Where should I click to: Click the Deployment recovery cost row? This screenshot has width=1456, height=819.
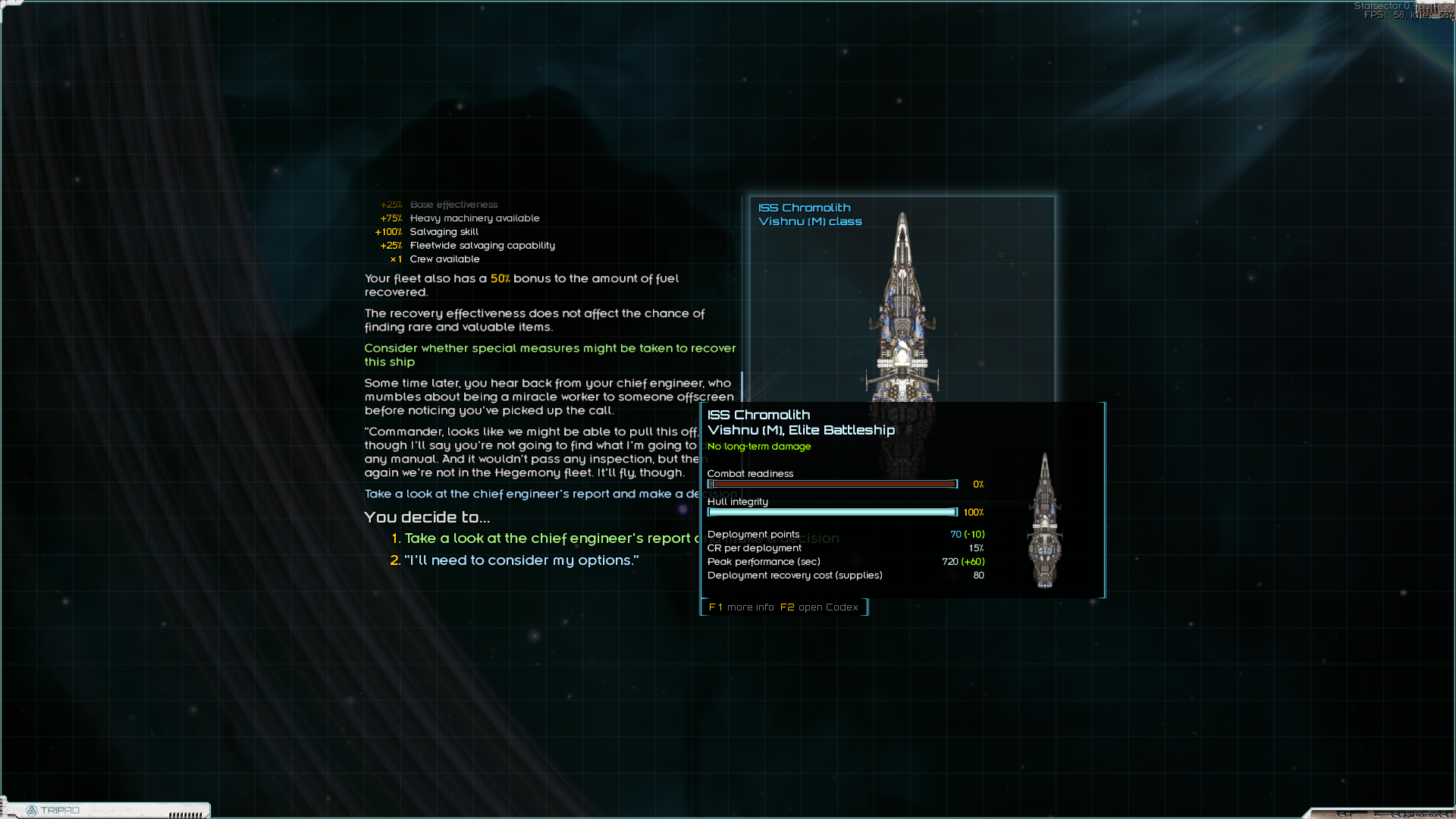click(x=846, y=576)
